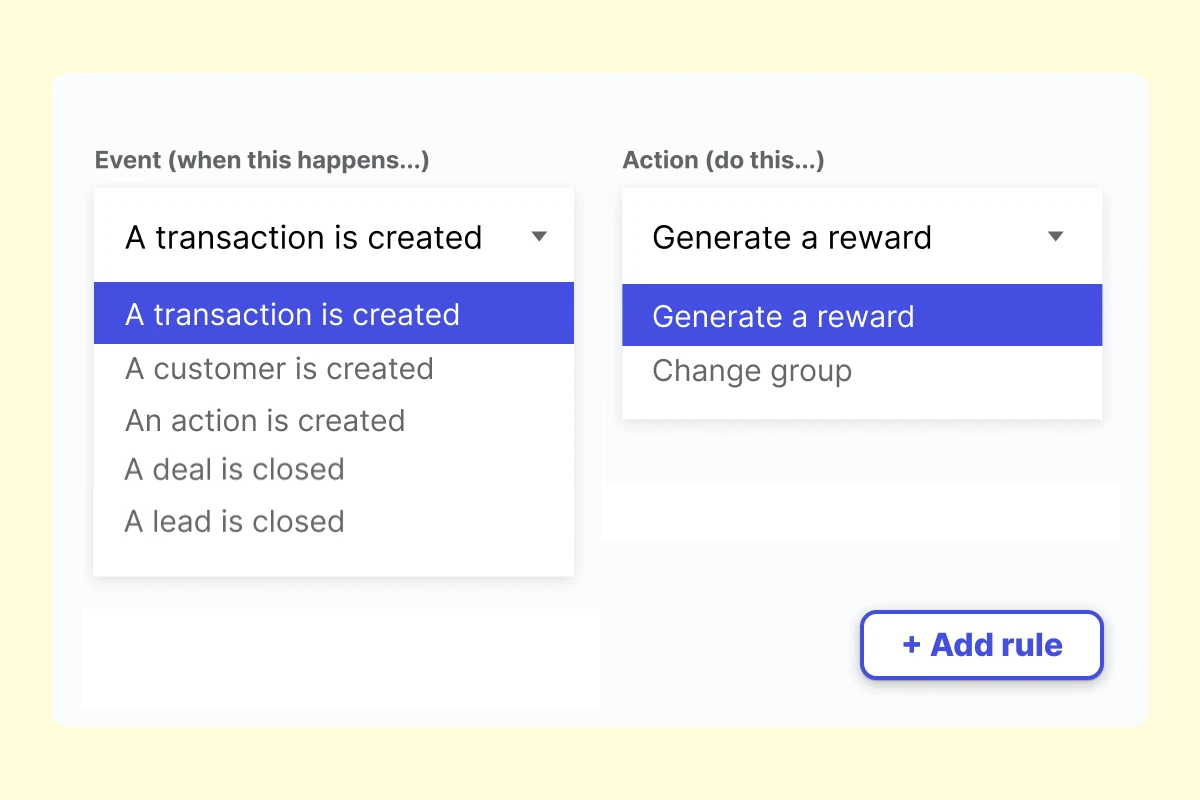The height and width of the screenshot is (800, 1200).
Task: Choose 'A customer is created' event
Action: pyautogui.click(x=279, y=368)
